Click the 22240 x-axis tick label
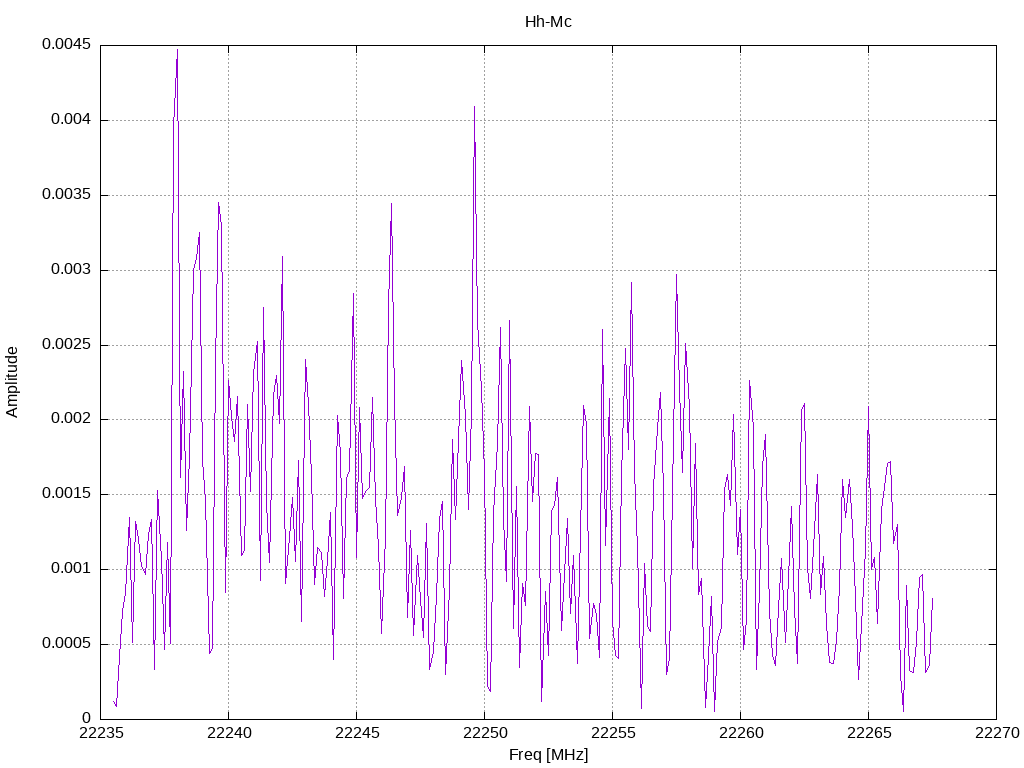Image resolution: width=1024 pixels, height=768 pixels. coord(229,733)
